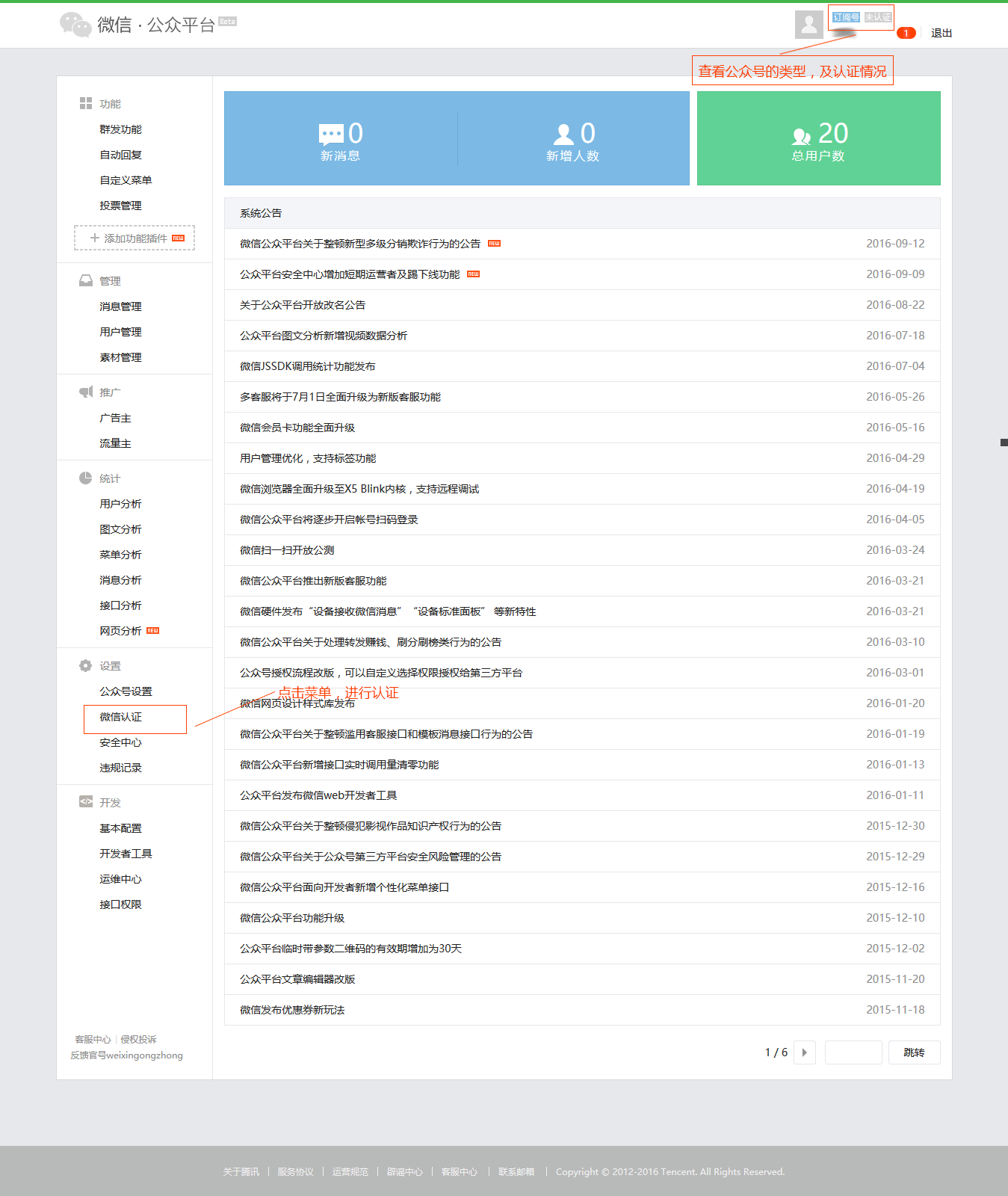Open 消息分析 statistics
This screenshot has height=1196, width=1008.
pyautogui.click(x=120, y=580)
